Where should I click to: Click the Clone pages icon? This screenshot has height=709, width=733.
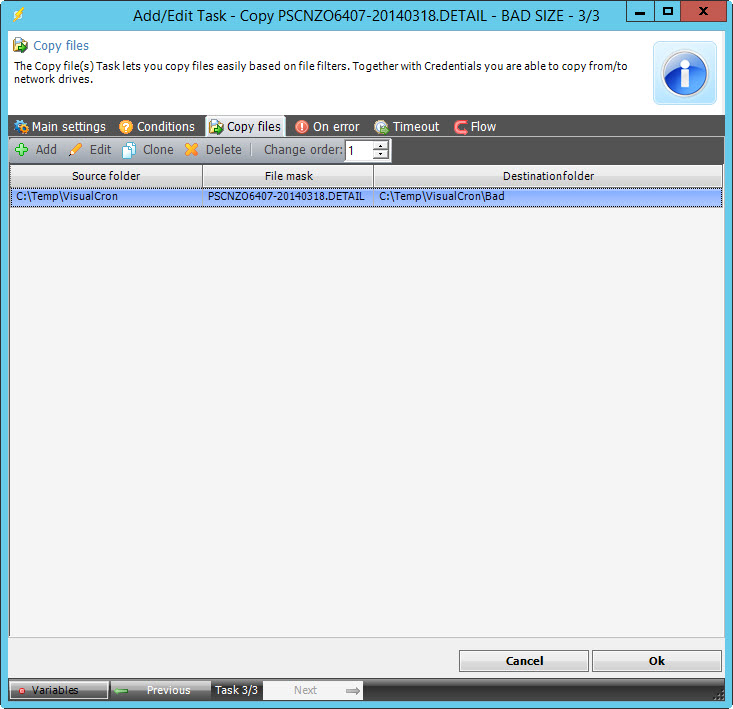coord(129,150)
